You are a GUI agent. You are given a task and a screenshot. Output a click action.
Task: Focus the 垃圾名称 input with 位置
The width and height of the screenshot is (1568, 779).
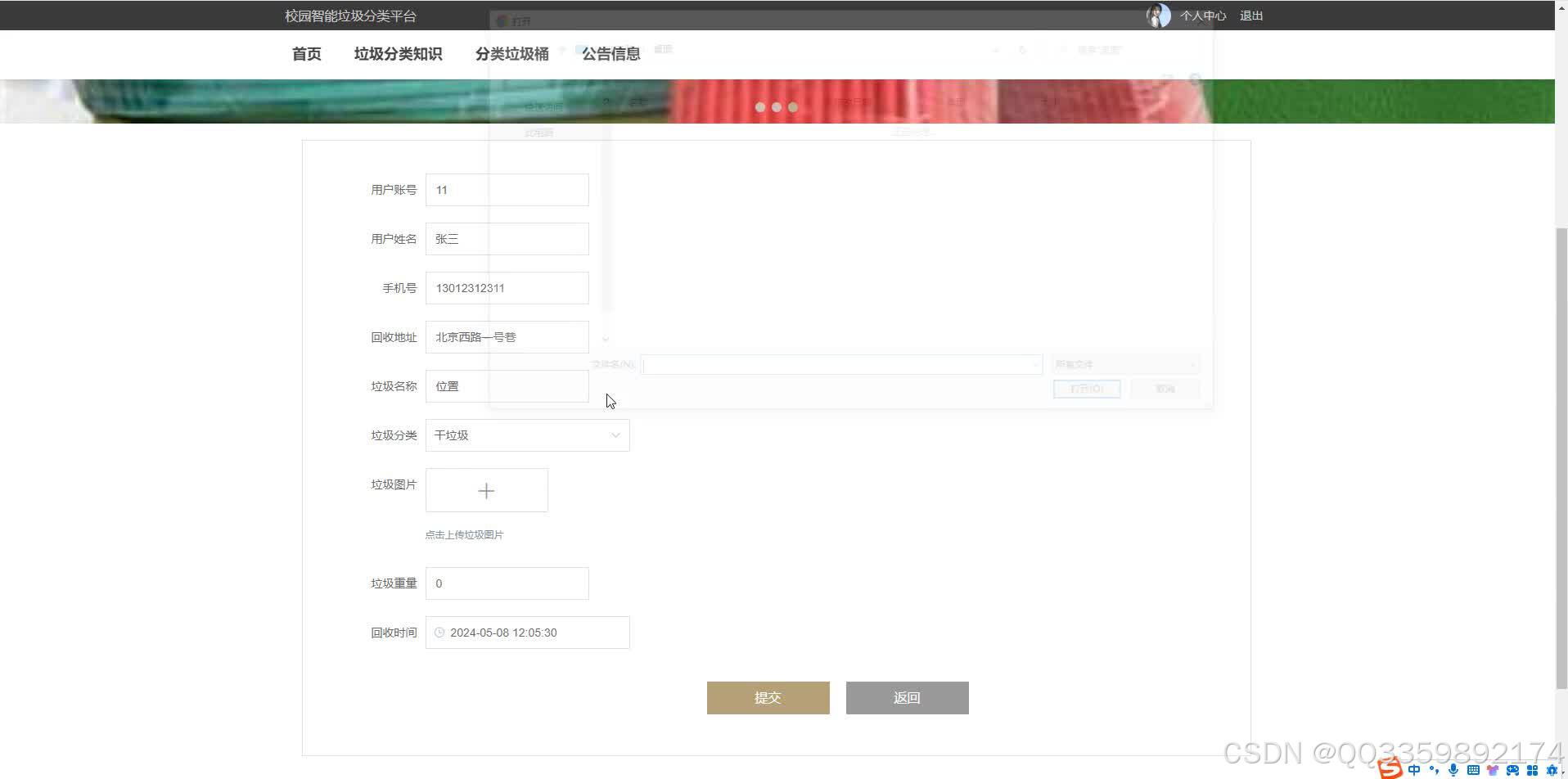click(x=507, y=386)
